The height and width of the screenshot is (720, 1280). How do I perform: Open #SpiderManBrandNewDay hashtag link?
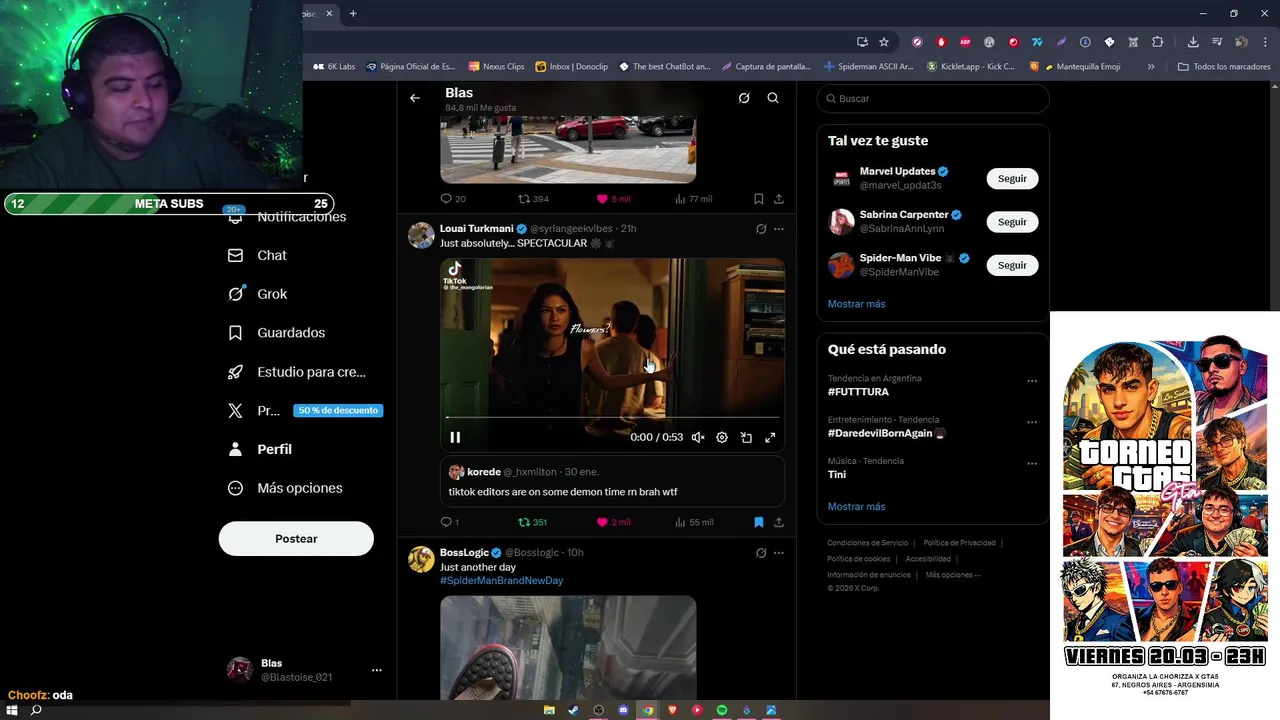[501, 581]
